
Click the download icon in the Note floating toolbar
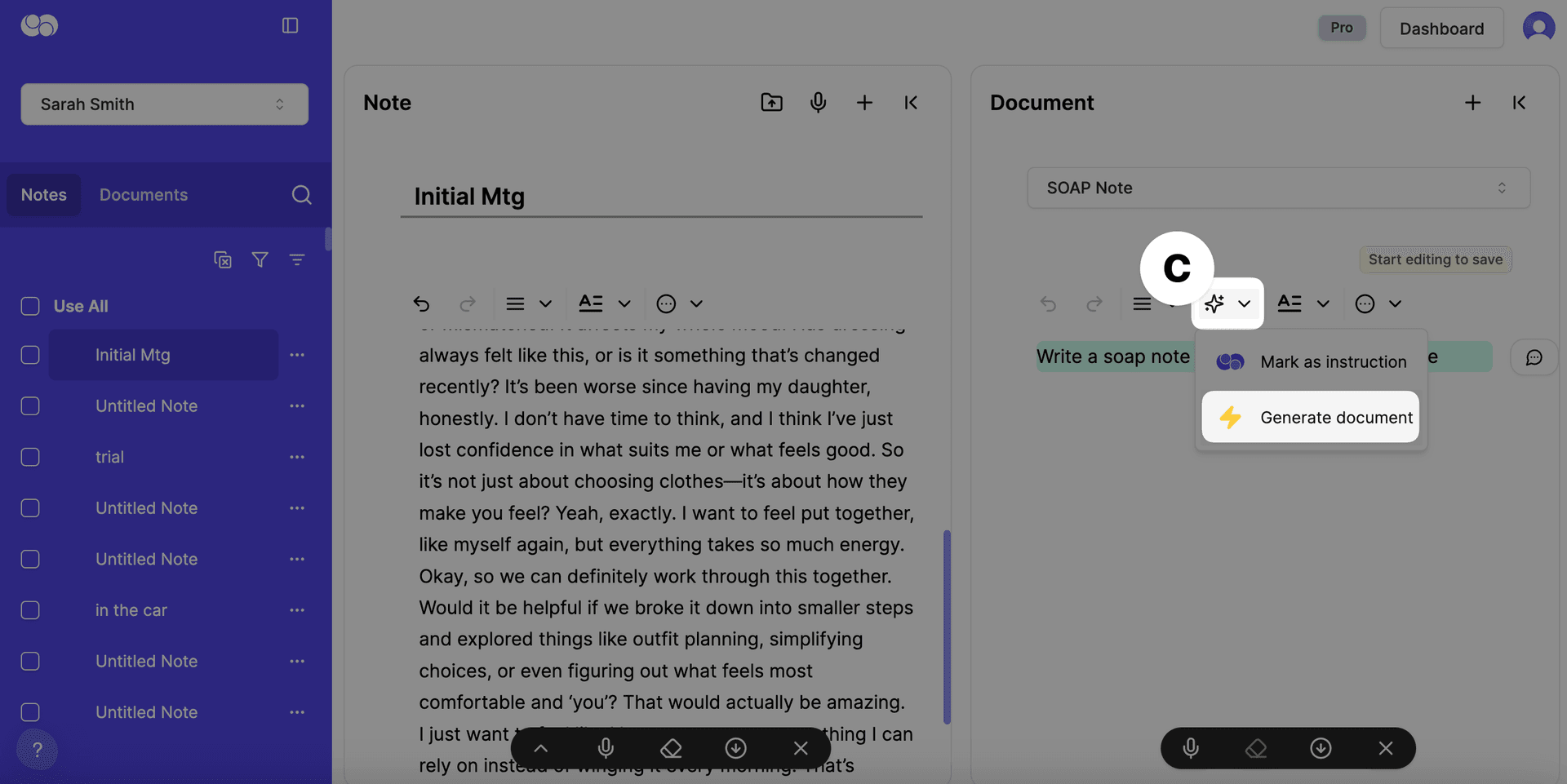(x=735, y=748)
